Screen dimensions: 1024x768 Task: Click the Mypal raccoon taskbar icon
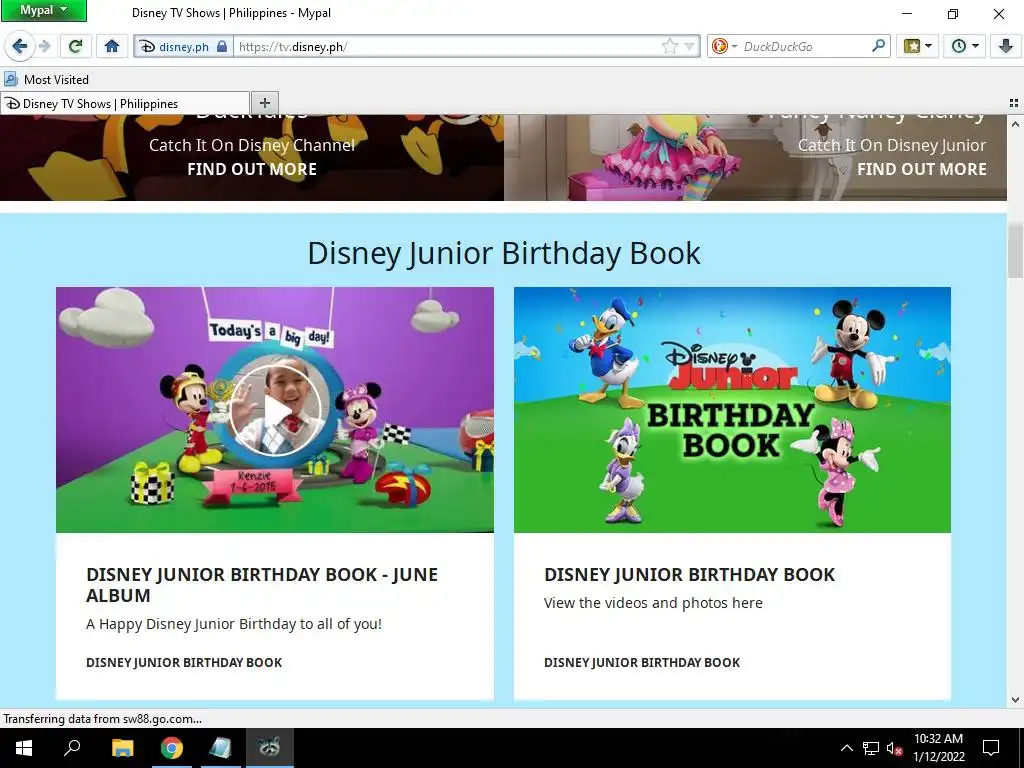[269, 748]
